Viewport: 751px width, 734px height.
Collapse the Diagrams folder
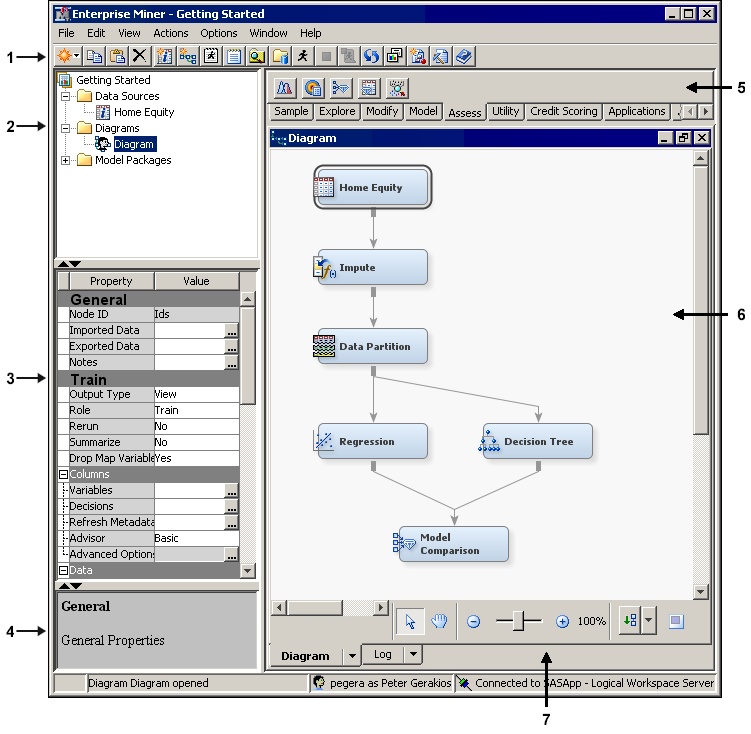click(x=66, y=128)
